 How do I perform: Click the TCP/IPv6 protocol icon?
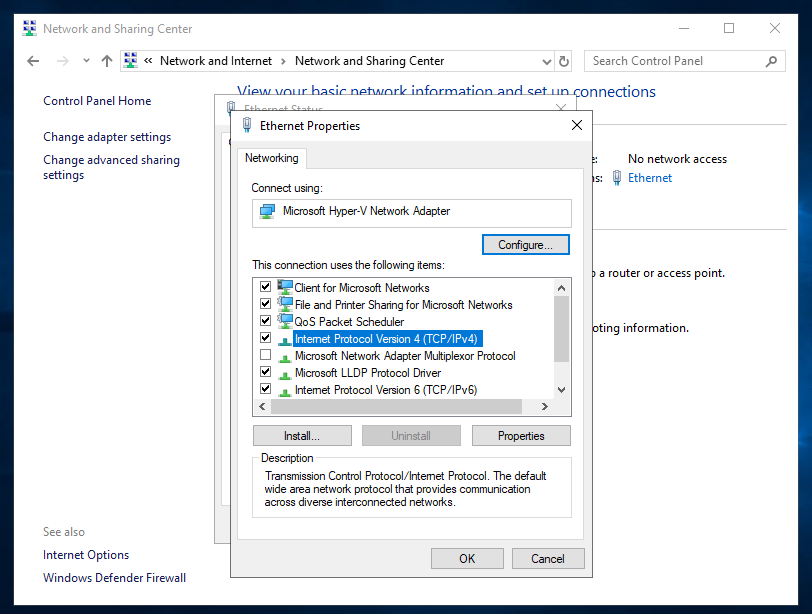tap(284, 391)
